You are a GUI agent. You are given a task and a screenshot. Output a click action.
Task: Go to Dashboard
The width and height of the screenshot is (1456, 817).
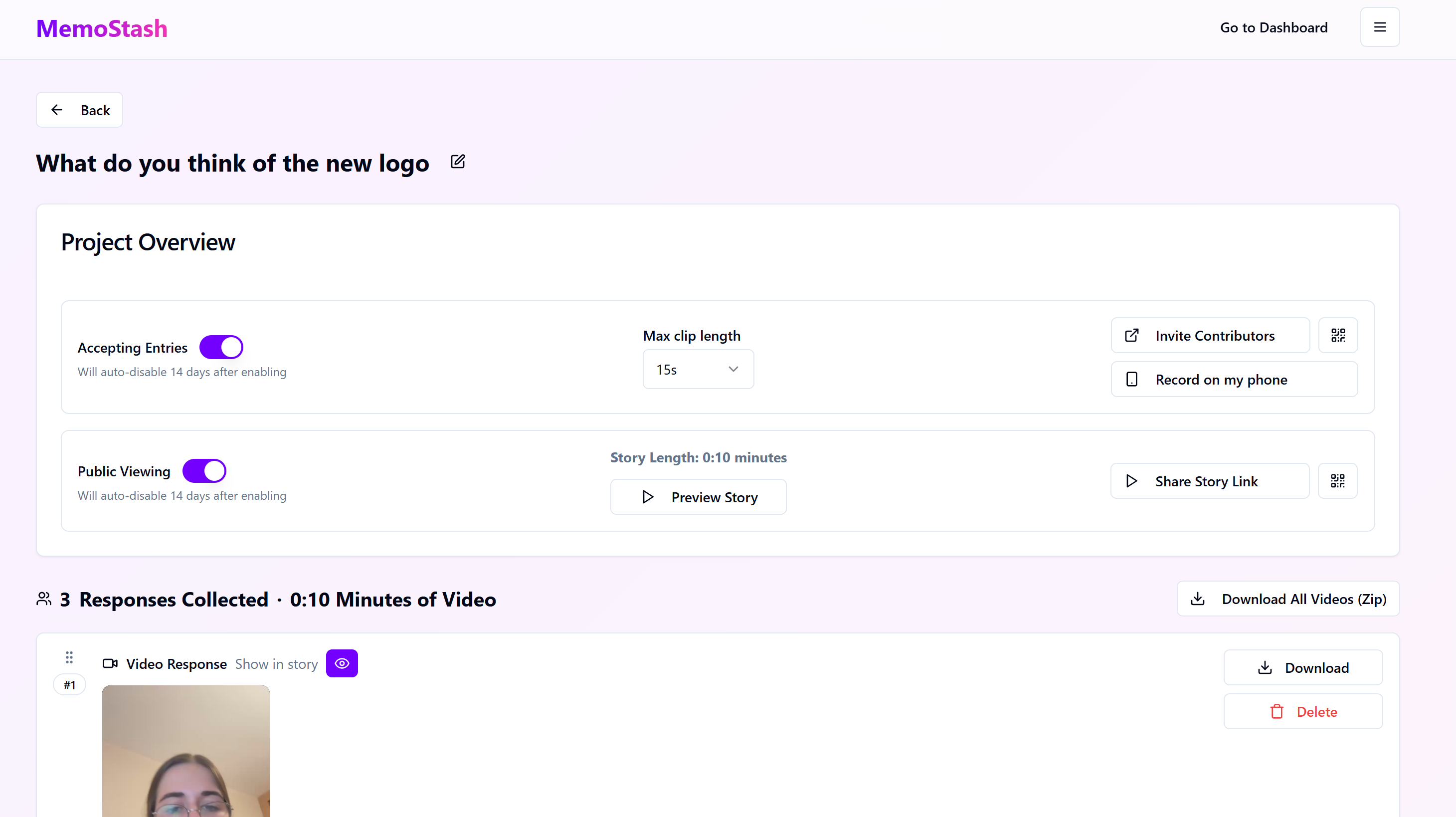pyautogui.click(x=1274, y=27)
